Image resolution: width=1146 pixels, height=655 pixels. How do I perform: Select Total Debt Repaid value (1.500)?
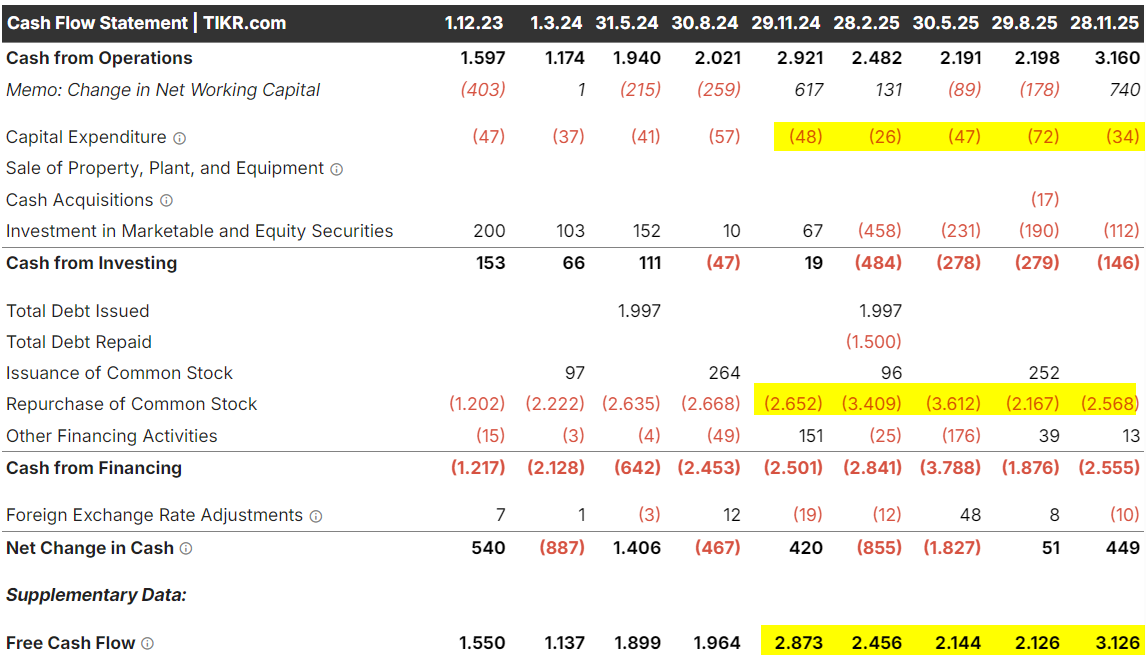click(874, 343)
